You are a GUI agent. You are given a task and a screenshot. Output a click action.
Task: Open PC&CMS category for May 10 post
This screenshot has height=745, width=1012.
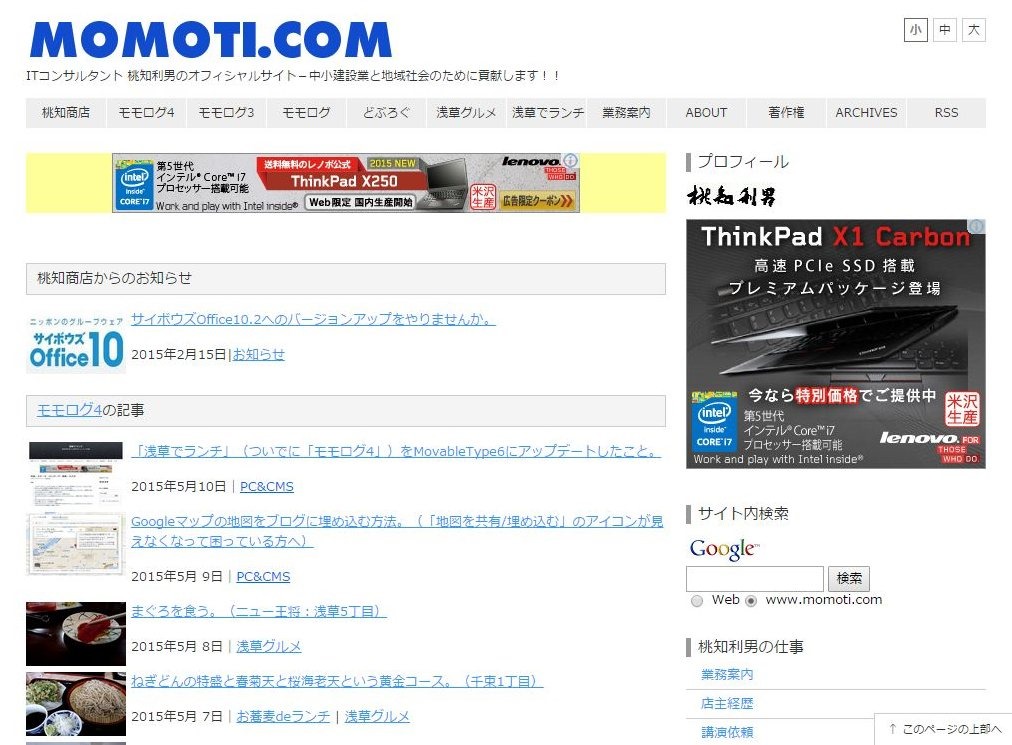pyautogui.click(x=267, y=487)
